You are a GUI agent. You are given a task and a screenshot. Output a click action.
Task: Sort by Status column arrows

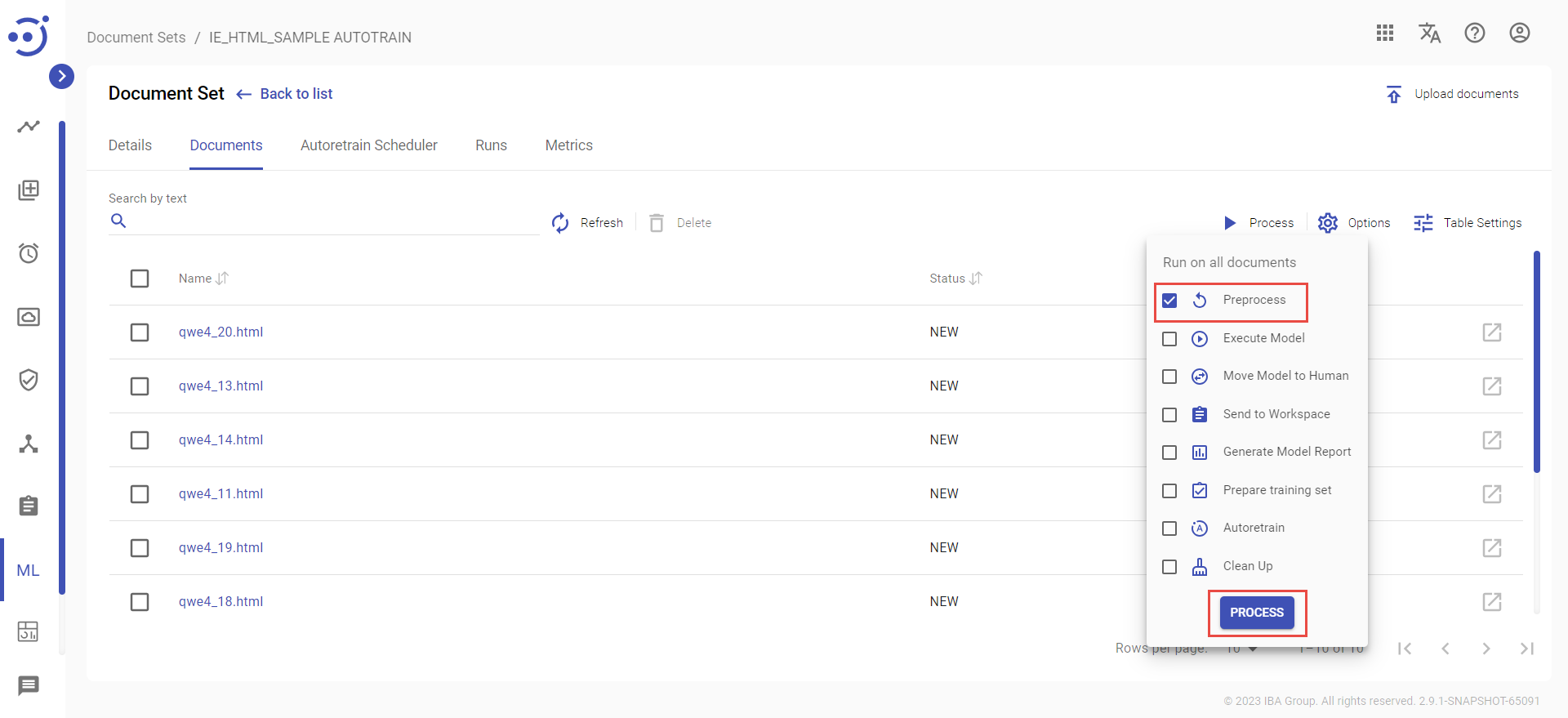click(x=976, y=279)
